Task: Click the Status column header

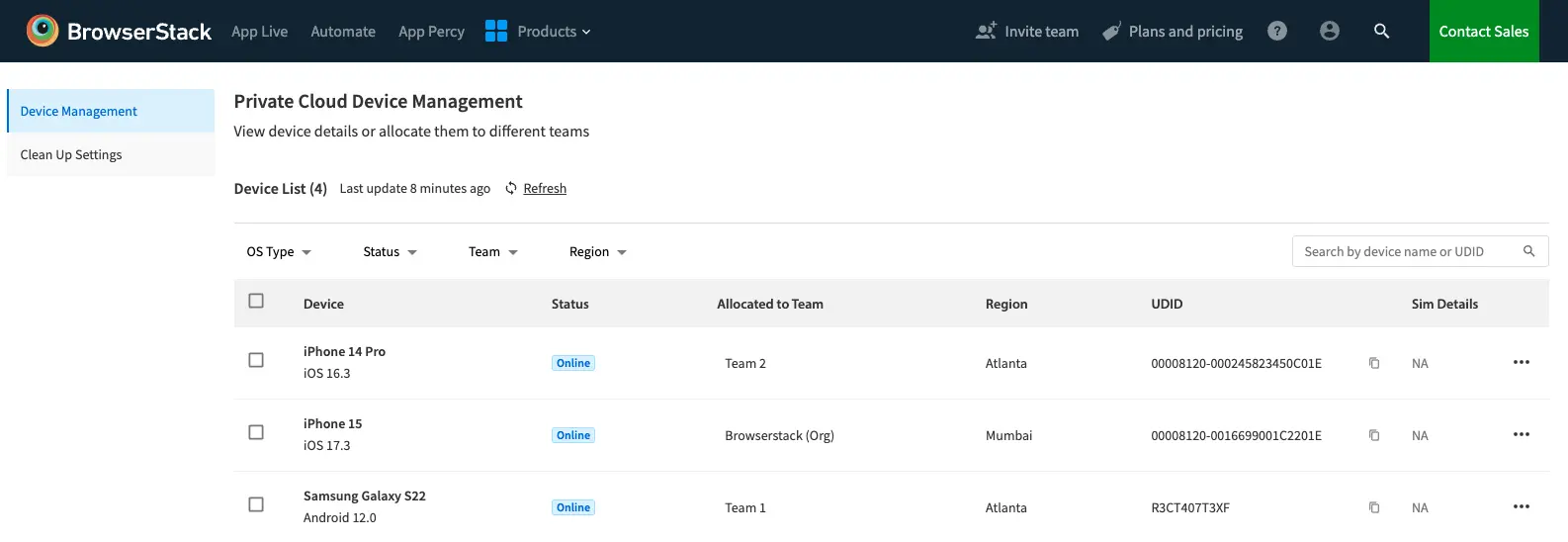Action: [x=569, y=304]
